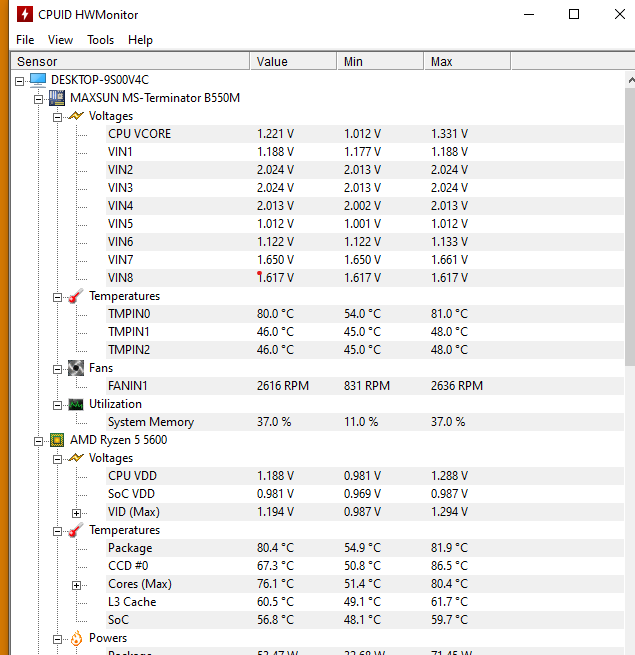635x655 pixels.
Task: Collapse the Utilization group
Action: tap(57, 405)
